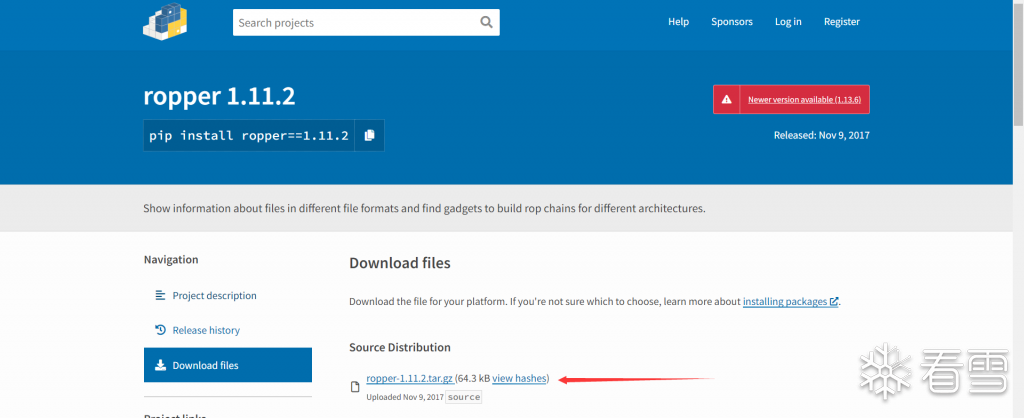Click the search magnifier icon
Viewport: 1024px width, 418px height.
(486, 22)
